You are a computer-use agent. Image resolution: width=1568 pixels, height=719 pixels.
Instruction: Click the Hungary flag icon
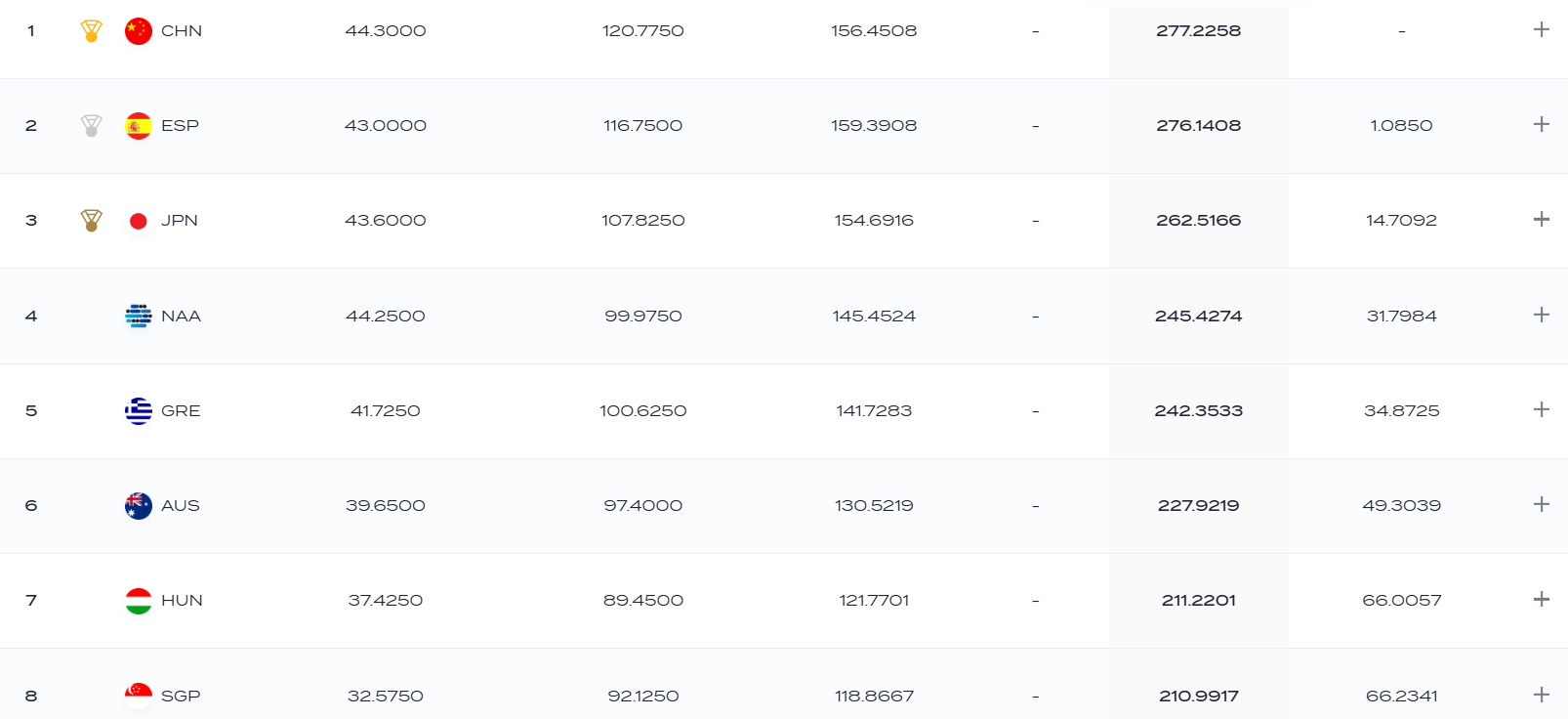tap(139, 601)
